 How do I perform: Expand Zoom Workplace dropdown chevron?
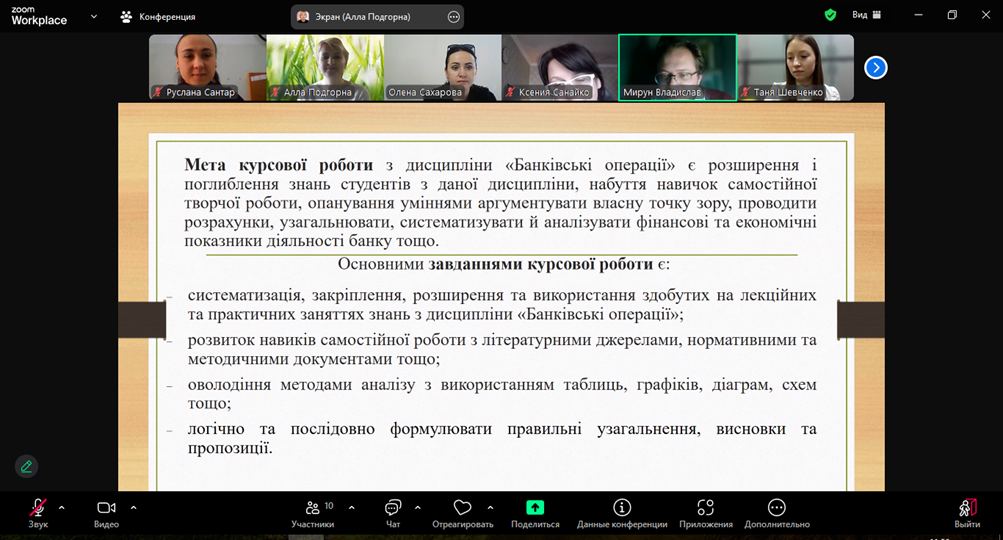(94, 16)
